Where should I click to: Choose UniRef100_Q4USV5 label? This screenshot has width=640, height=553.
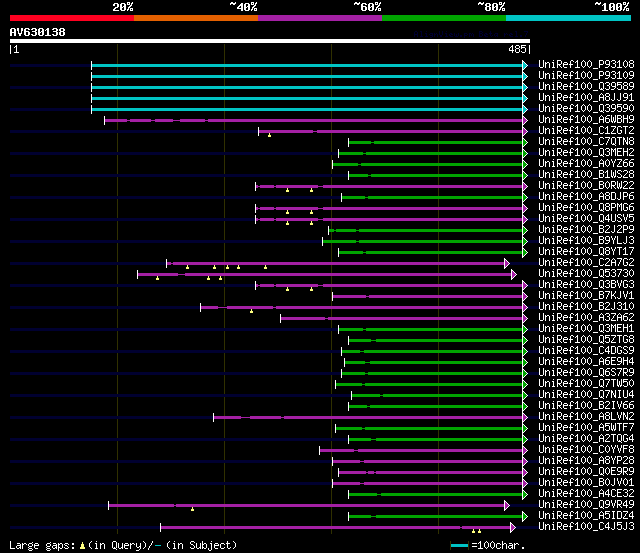pos(586,219)
